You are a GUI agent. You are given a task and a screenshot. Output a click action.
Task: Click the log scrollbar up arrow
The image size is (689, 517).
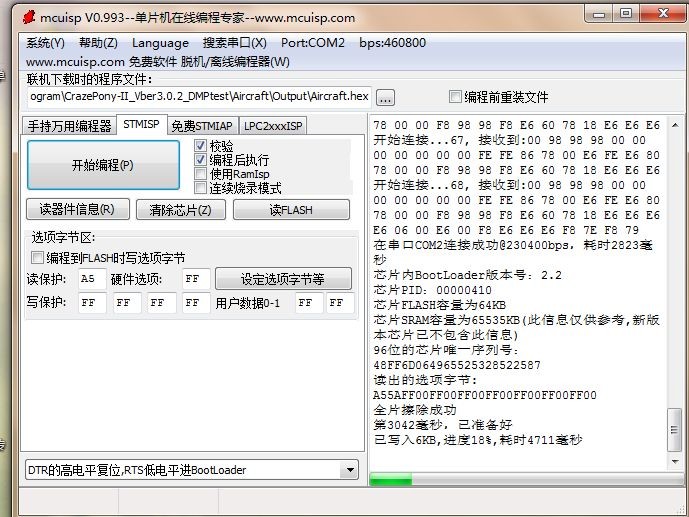674,125
